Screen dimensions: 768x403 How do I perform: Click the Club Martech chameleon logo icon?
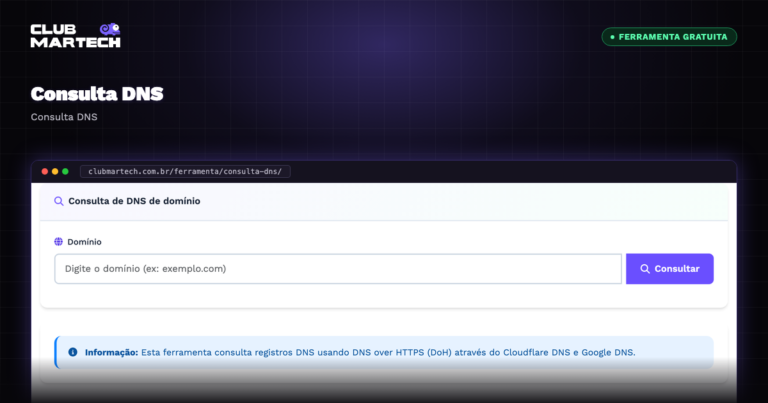110,29
